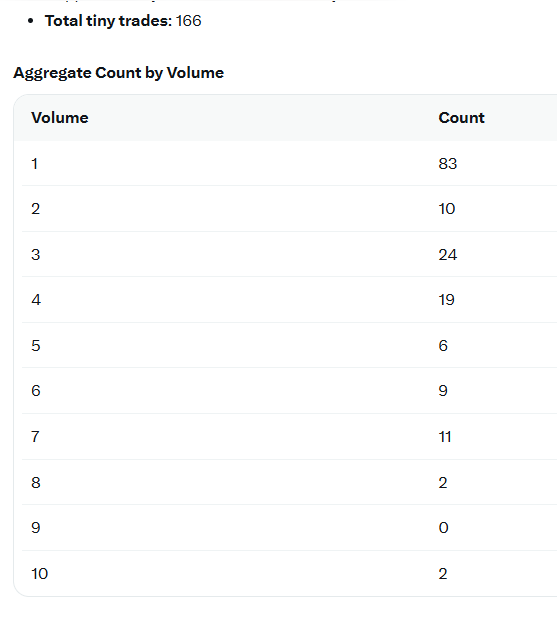This screenshot has width=557, height=623.
Task: Click the 'Aggregate Count by Volume' heading
Action: tap(118, 73)
